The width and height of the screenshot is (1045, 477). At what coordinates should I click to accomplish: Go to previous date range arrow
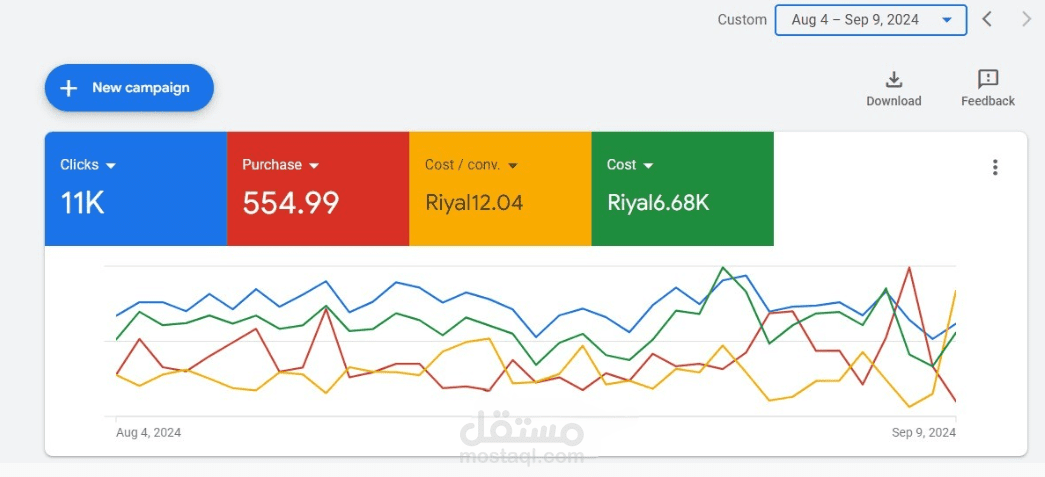pos(987,19)
